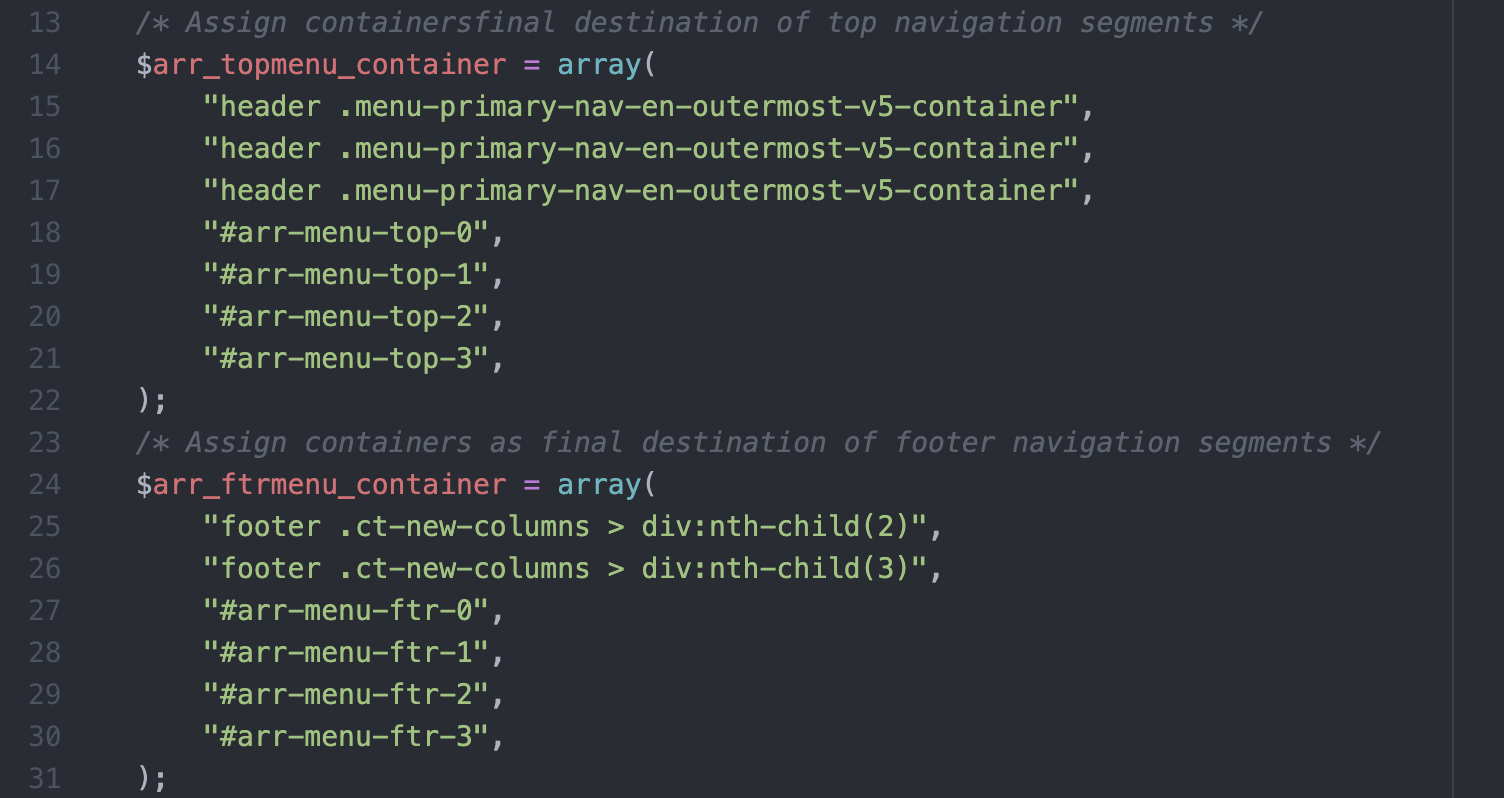Image resolution: width=1504 pixels, height=798 pixels.
Task: Click the div:nth-child(3) footer selector string
Action: pyautogui.click(x=567, y=569)
